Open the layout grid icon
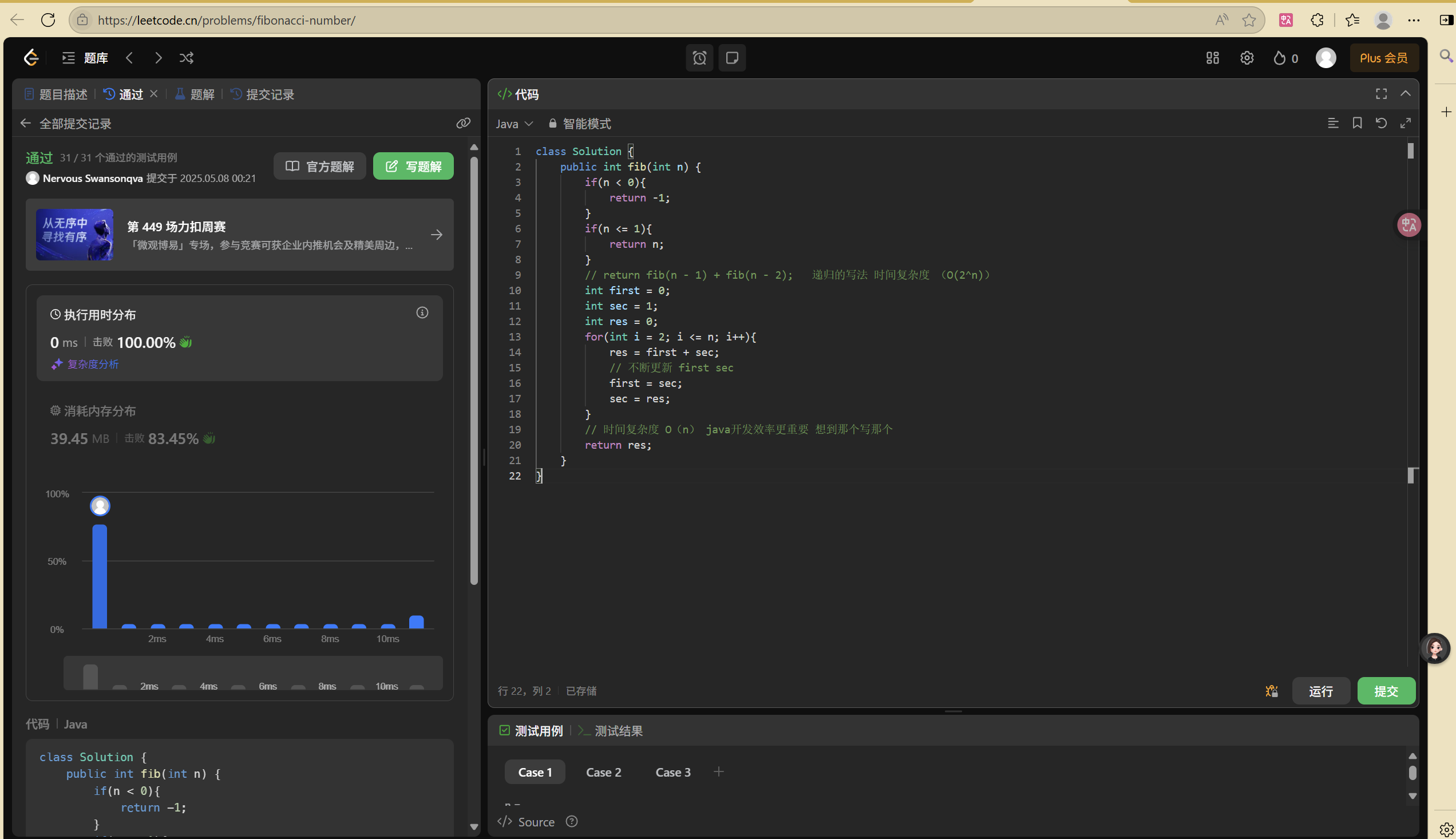The height and width of the screenshot is (839, 1456). tap(1212, 58)
